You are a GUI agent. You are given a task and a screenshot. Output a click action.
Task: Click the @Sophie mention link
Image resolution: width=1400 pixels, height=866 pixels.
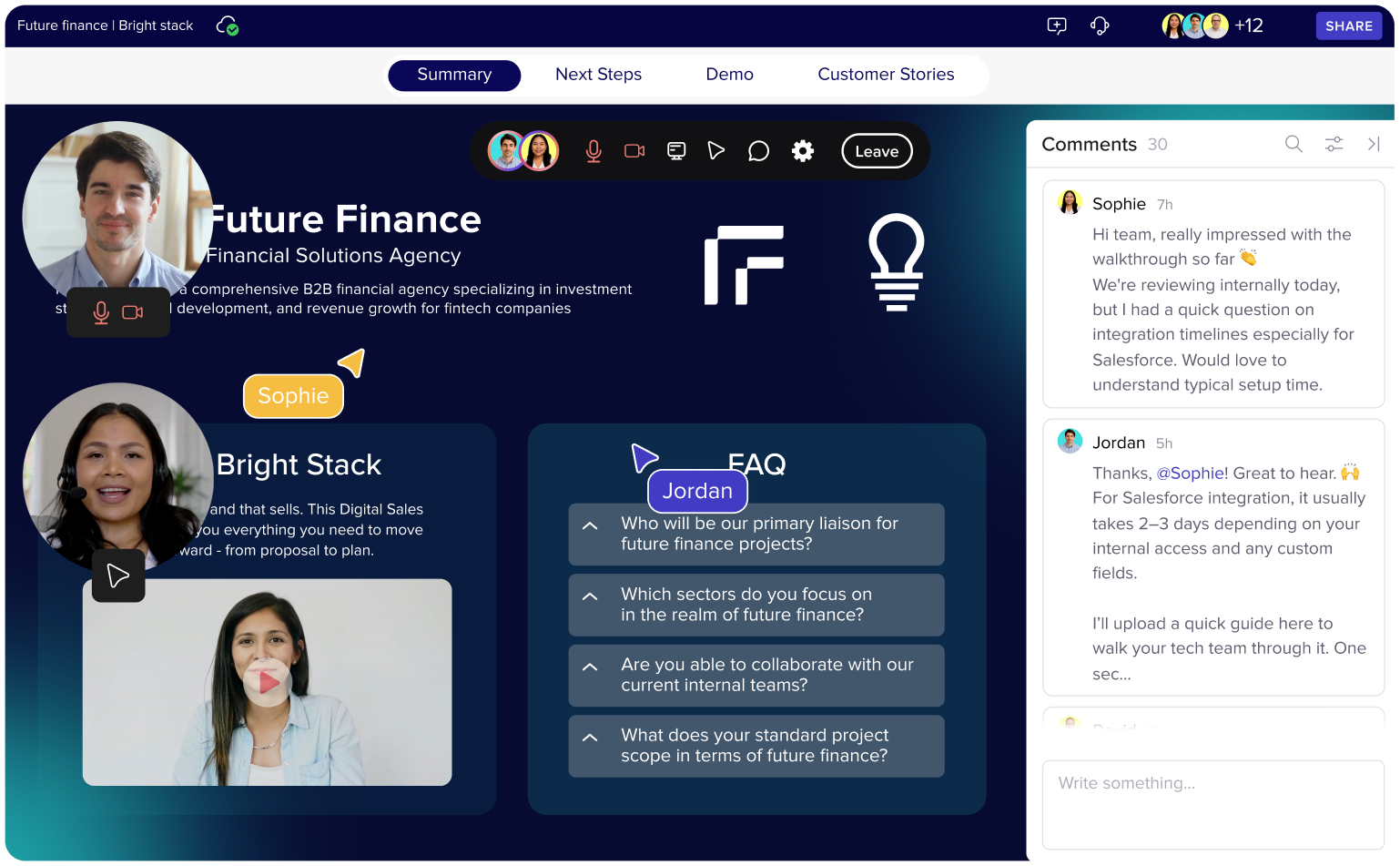(1190, 473)
